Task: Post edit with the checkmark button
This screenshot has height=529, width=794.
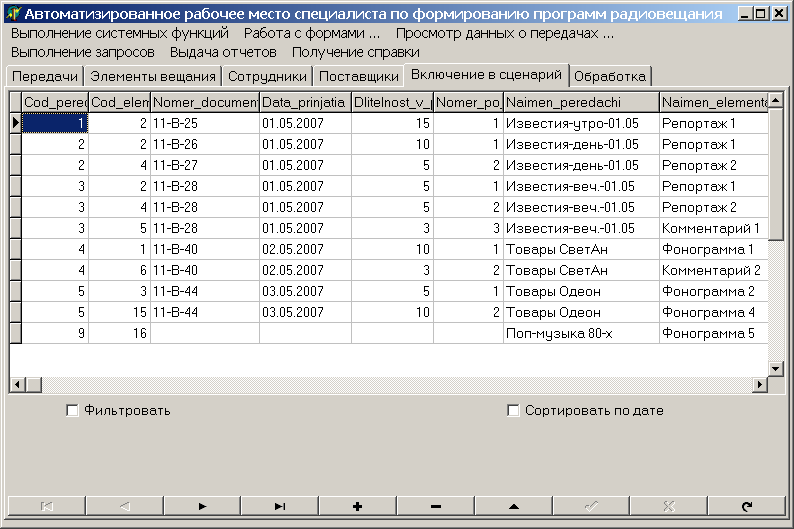Action: pos(591,506)
